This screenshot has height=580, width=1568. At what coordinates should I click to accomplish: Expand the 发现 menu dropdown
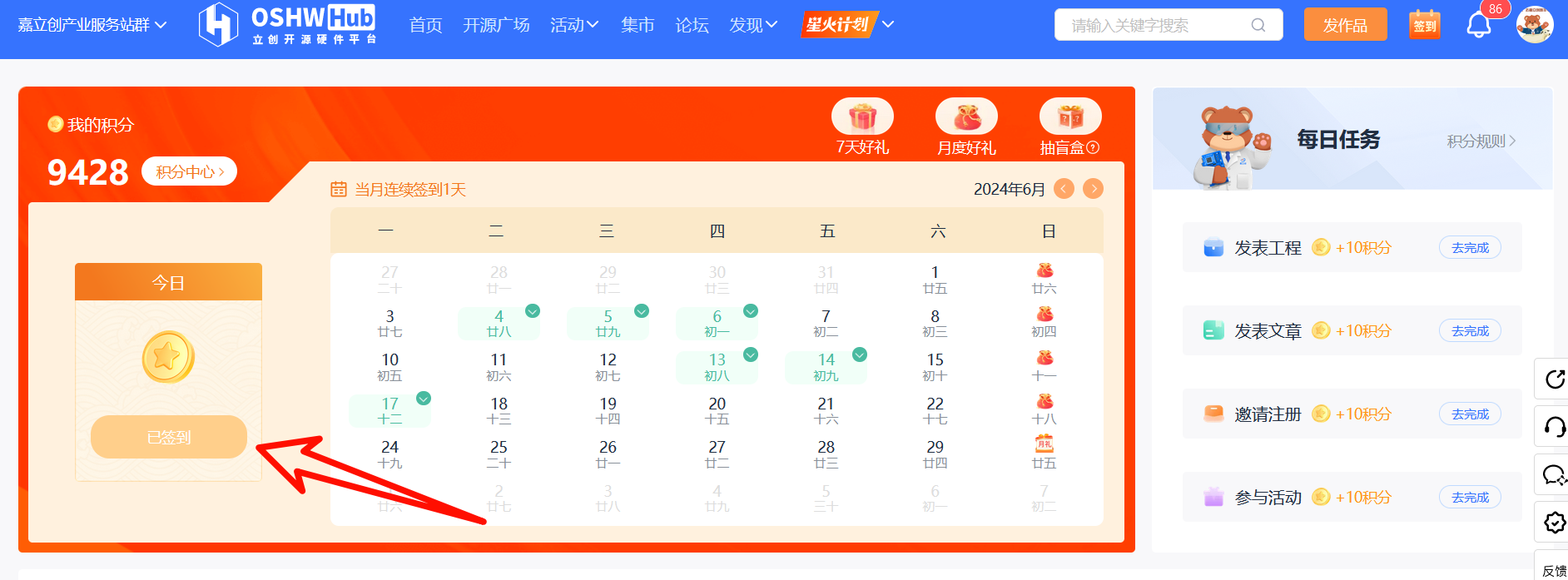tap(753, 25)
